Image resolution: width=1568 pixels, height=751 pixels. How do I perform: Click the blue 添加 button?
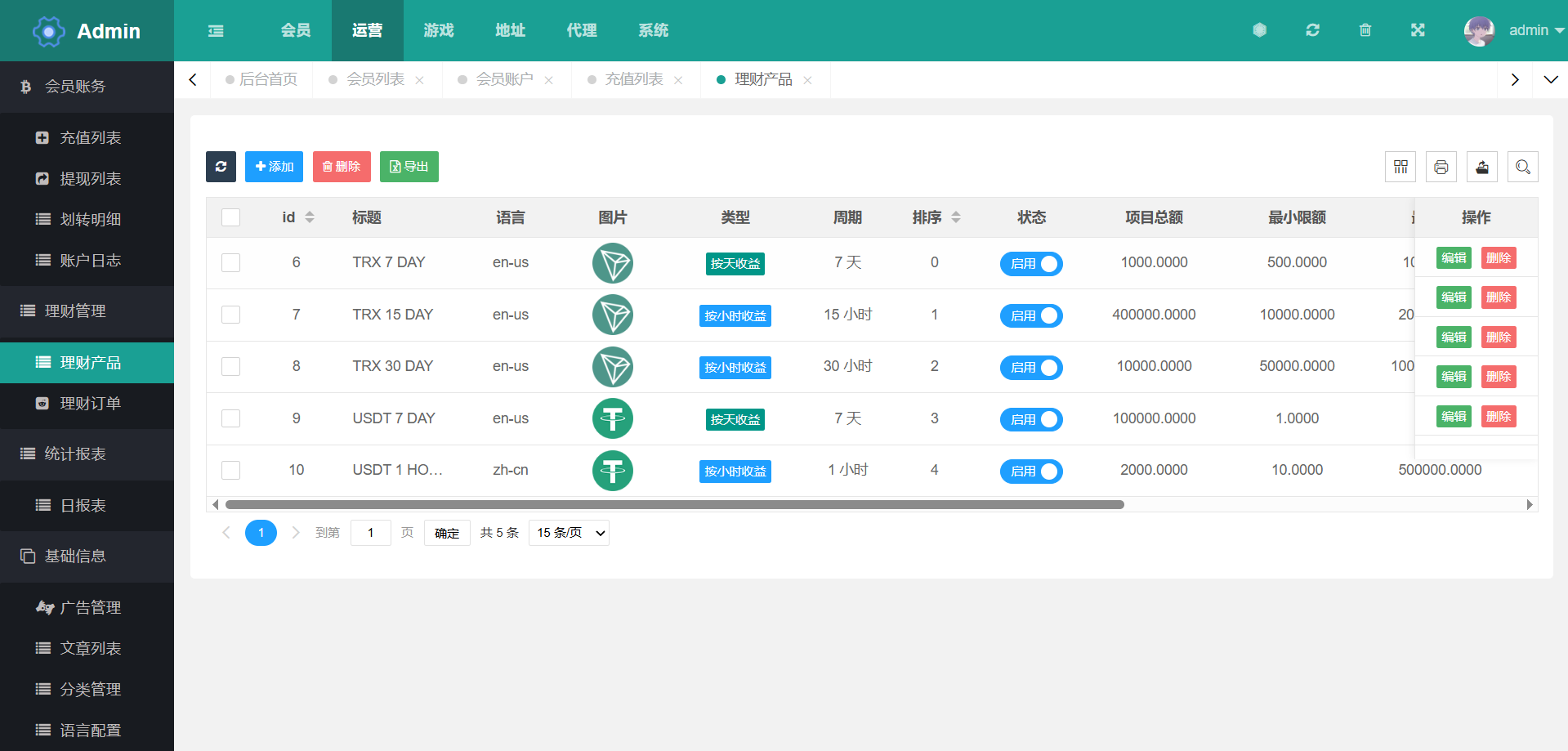pyautogui.click(x=274, y=167)
